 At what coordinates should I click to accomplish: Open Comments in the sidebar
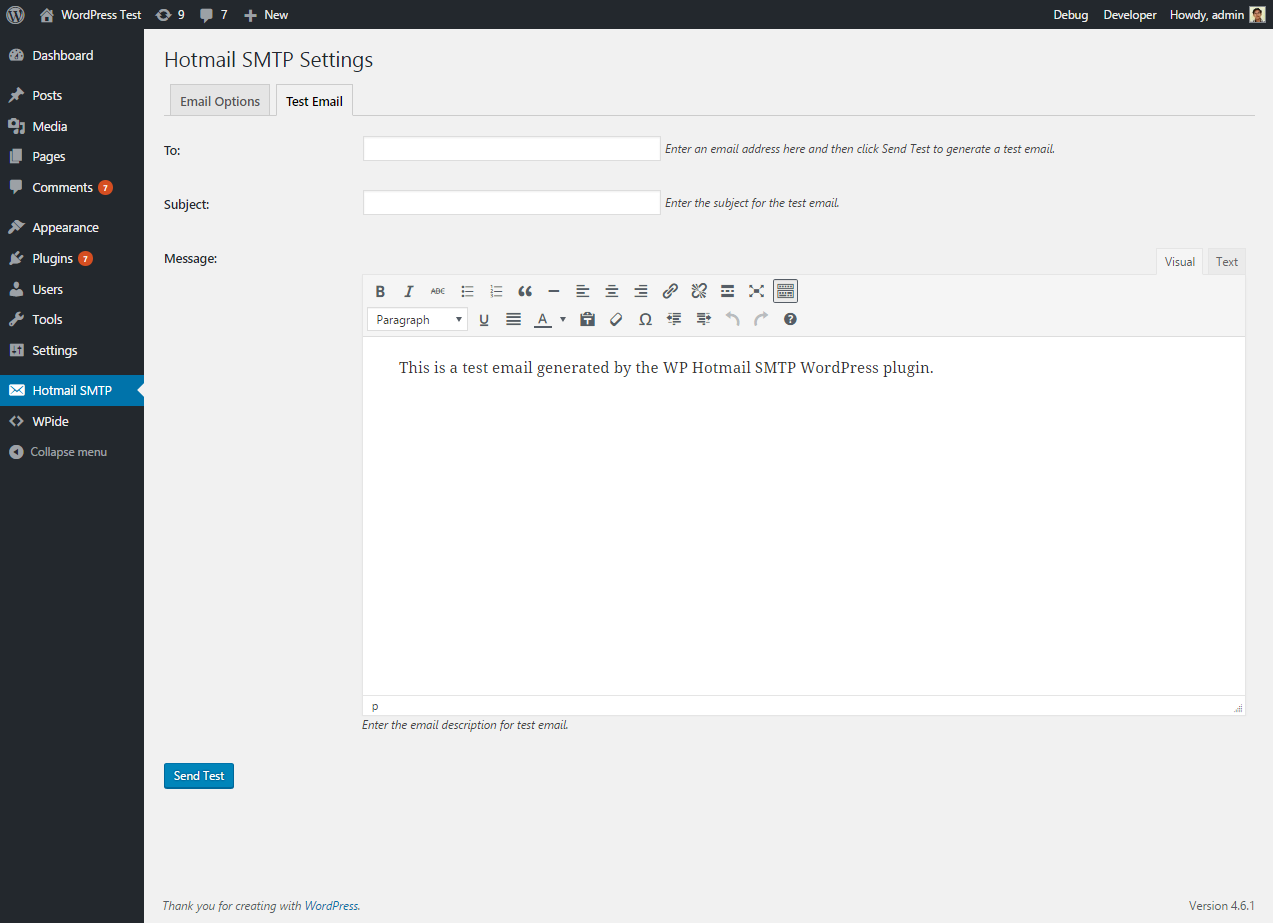pyautogui.click(x=72, y=187)
